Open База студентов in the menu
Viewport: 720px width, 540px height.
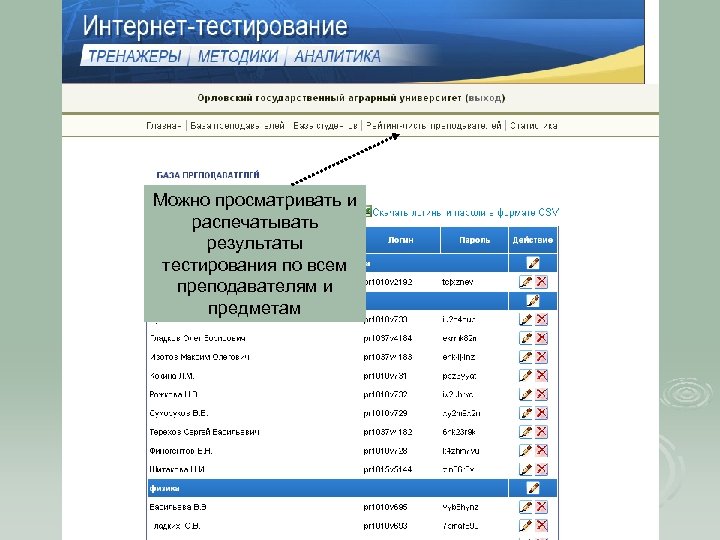(x=326, y=125)
